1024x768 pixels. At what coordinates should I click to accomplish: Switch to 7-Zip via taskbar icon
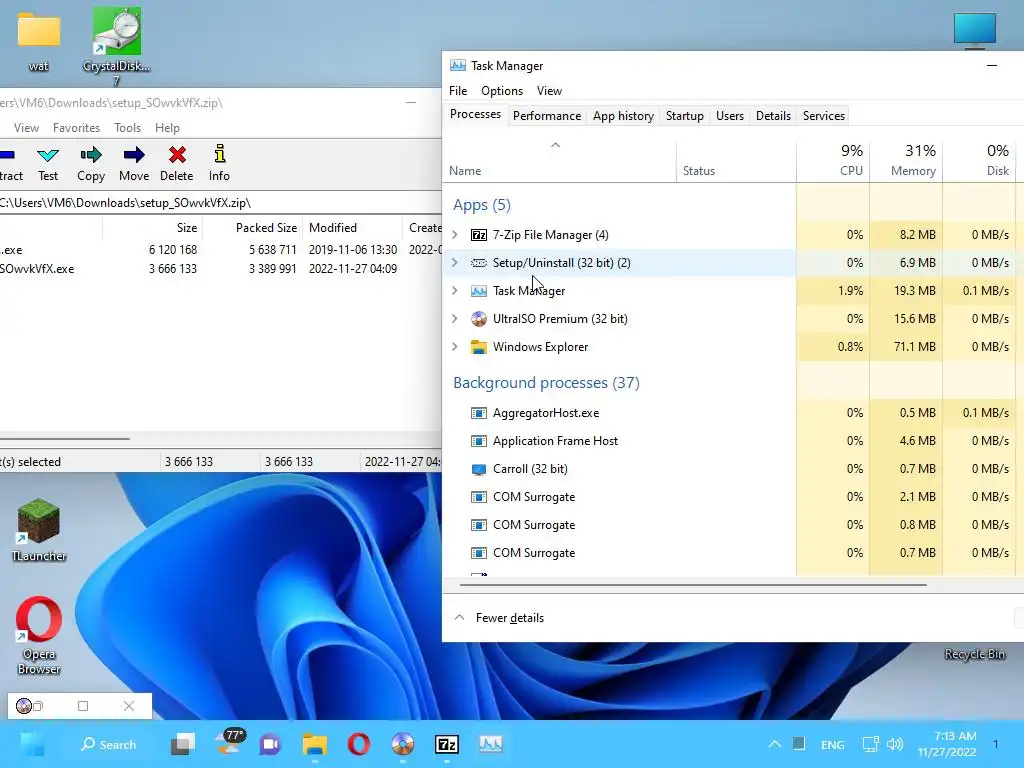447,744
